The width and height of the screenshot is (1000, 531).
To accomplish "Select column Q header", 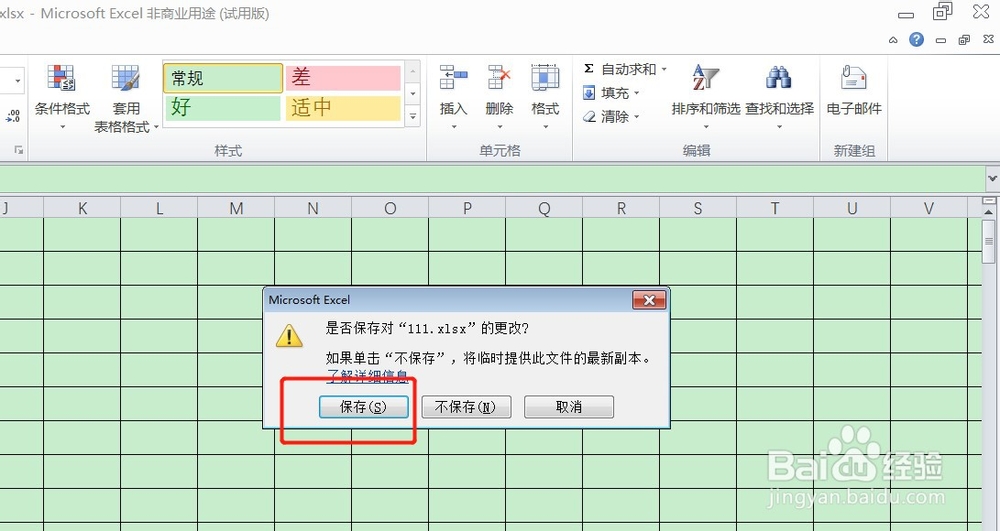I will [544, 208].
